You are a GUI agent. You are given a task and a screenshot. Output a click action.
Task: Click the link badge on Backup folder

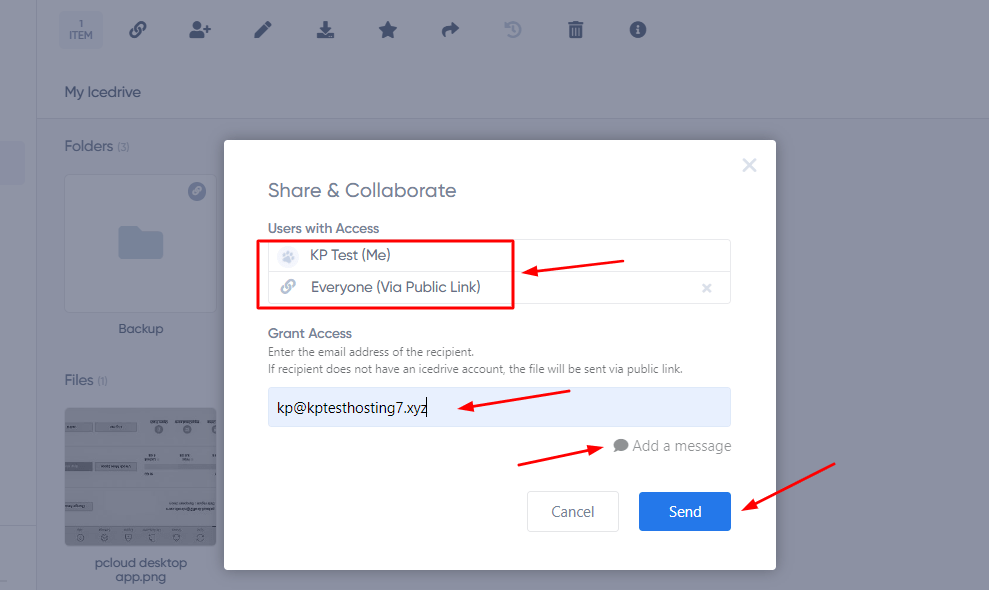coord(197,191)
